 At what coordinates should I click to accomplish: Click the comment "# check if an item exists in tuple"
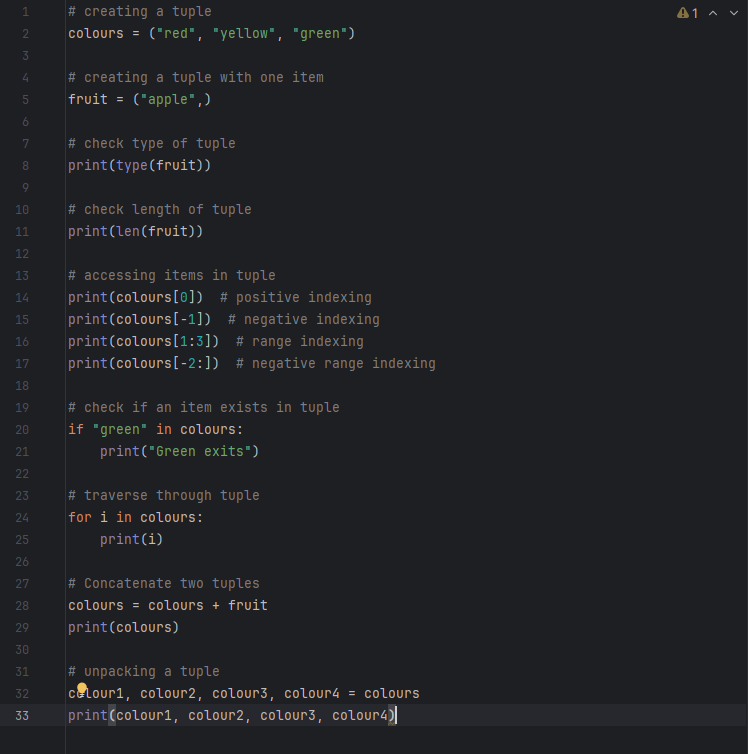(x=203, y=407)
